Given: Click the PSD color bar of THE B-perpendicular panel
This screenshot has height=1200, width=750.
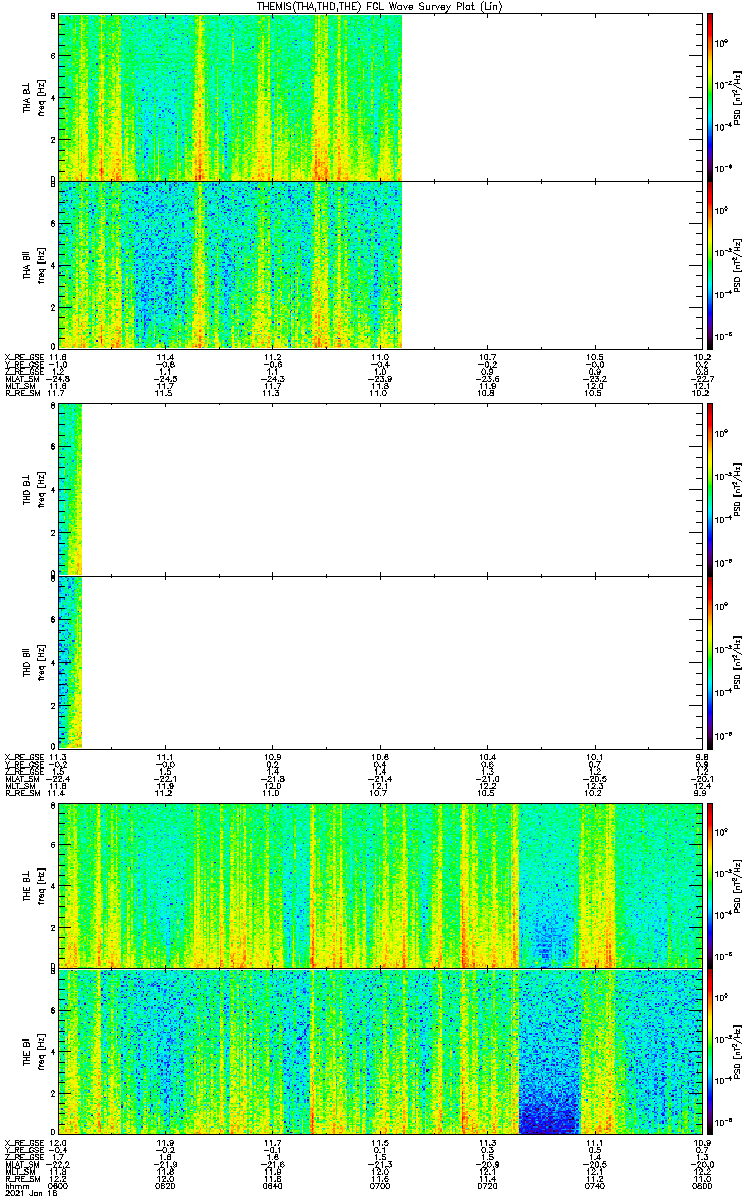Looking at the screenshot, I should tap(710, 885).
